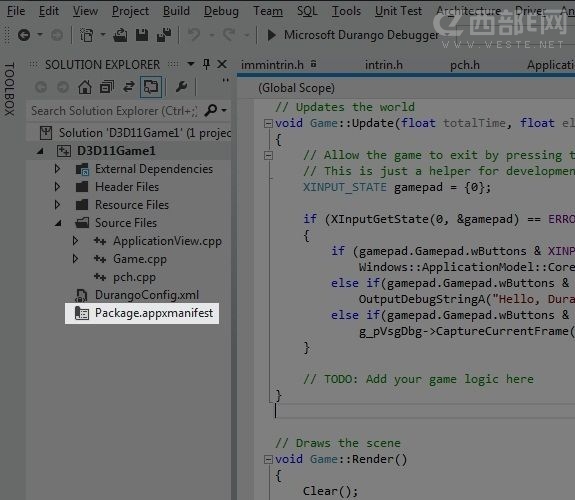
Task: Expand Resource Files folder
Action: [x=57, y=205]
